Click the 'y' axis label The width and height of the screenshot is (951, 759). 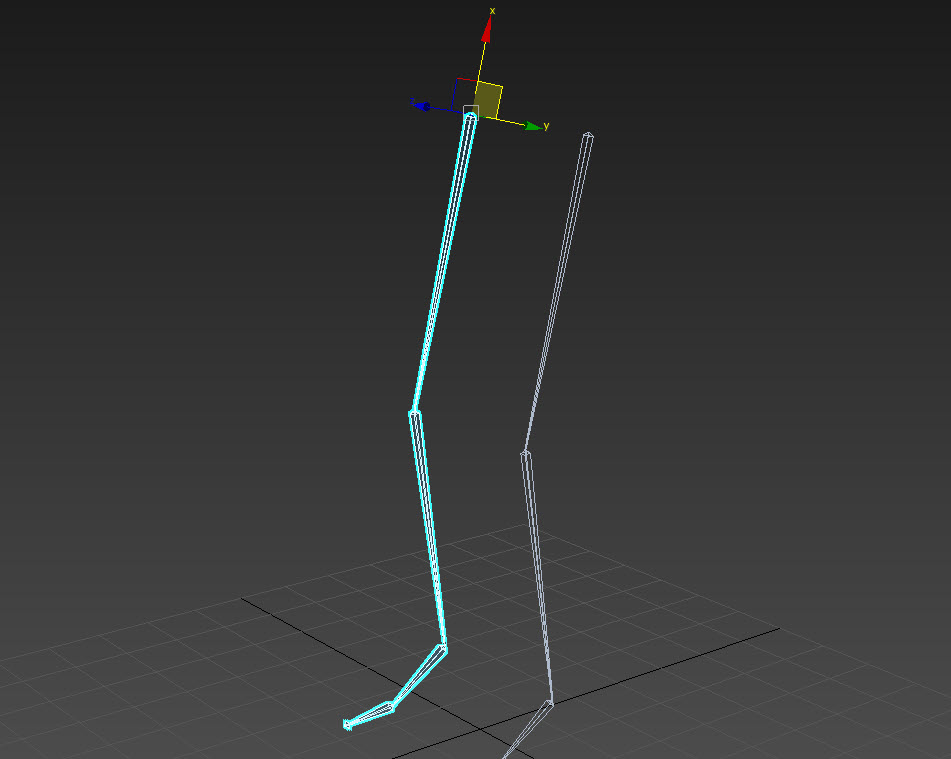(546, 126)
